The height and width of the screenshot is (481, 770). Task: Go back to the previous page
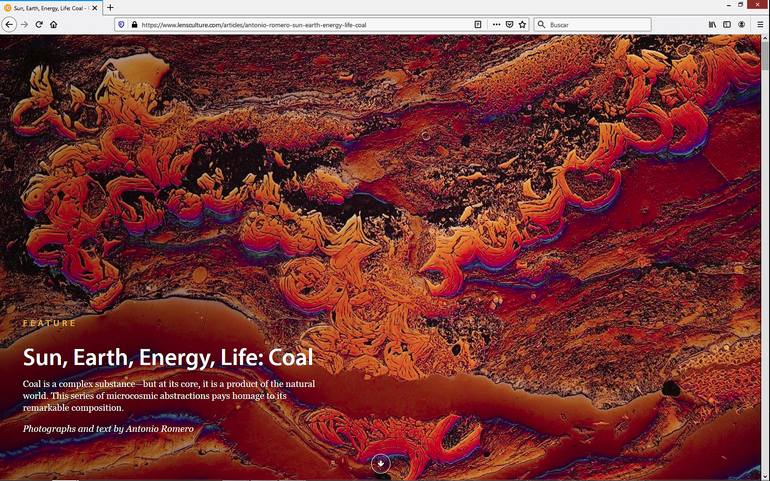pos(9,24)
